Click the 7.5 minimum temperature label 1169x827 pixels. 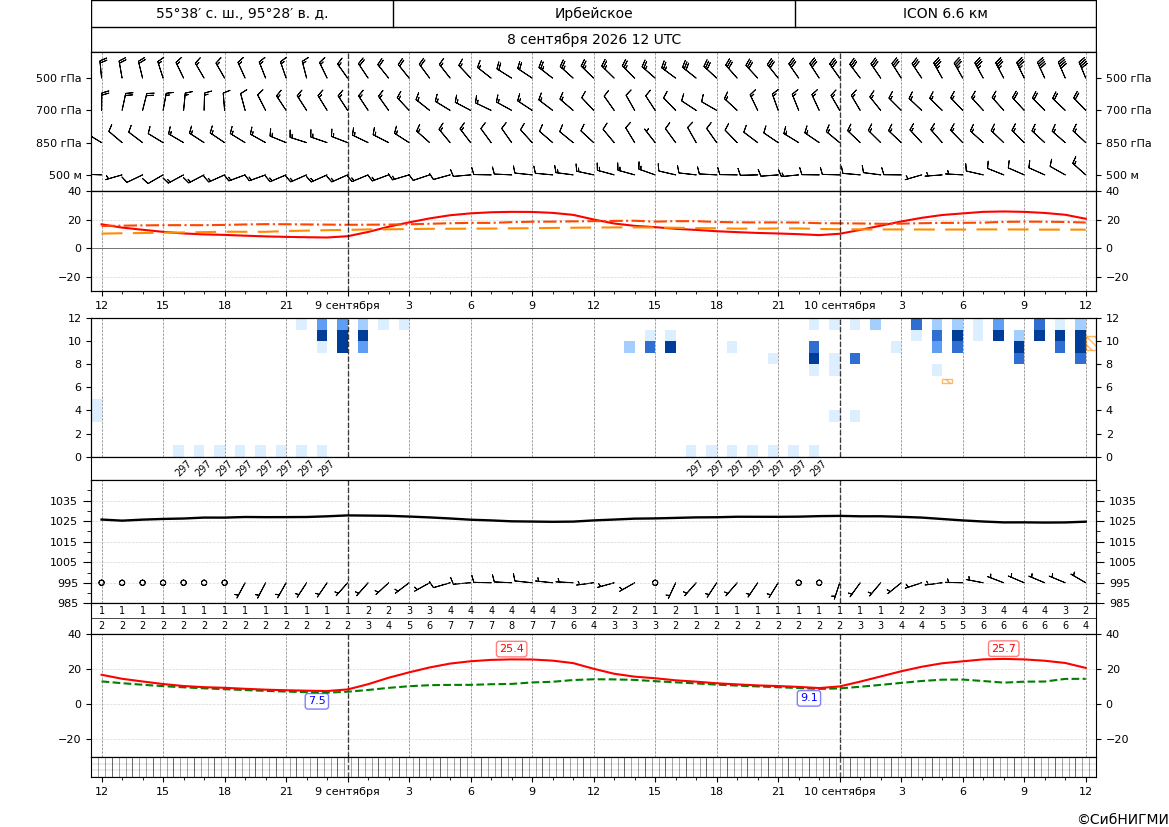[317, 700]
